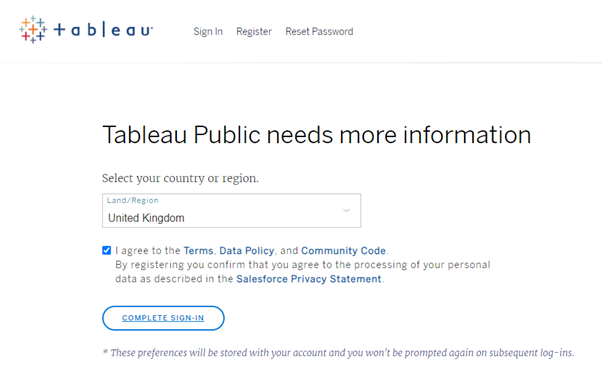The image size is (602, 383).
Task: Click the chevron arrow in country dropdown
Action: (x=346, y=210)
